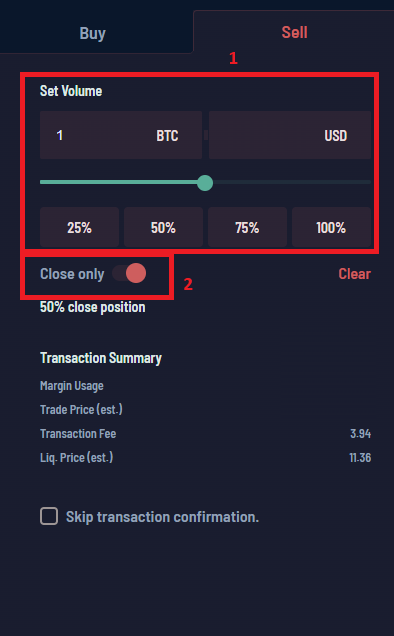The height and width of the screenshot is (636, 394).
Task: Switch to the Buy tab
Action: click(93, 33)
